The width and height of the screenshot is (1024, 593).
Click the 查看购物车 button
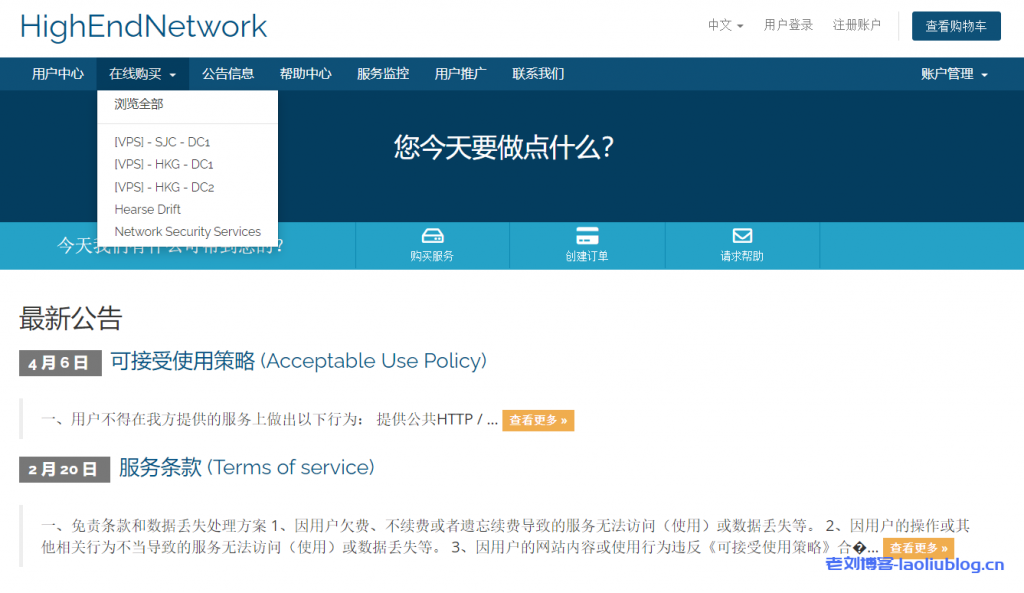point(956,26)
